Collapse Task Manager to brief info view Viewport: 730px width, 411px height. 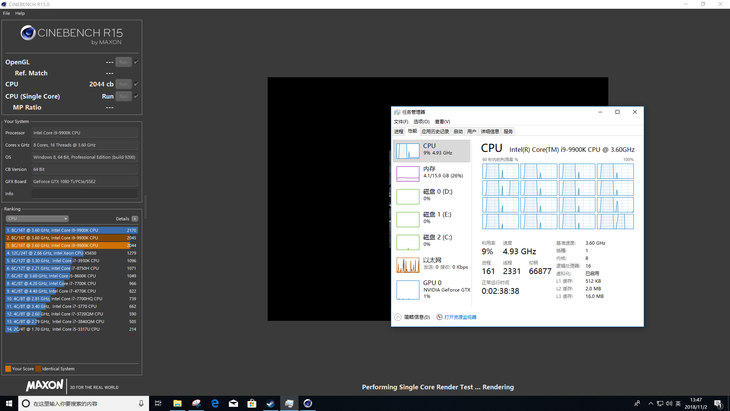pos(412,317)
